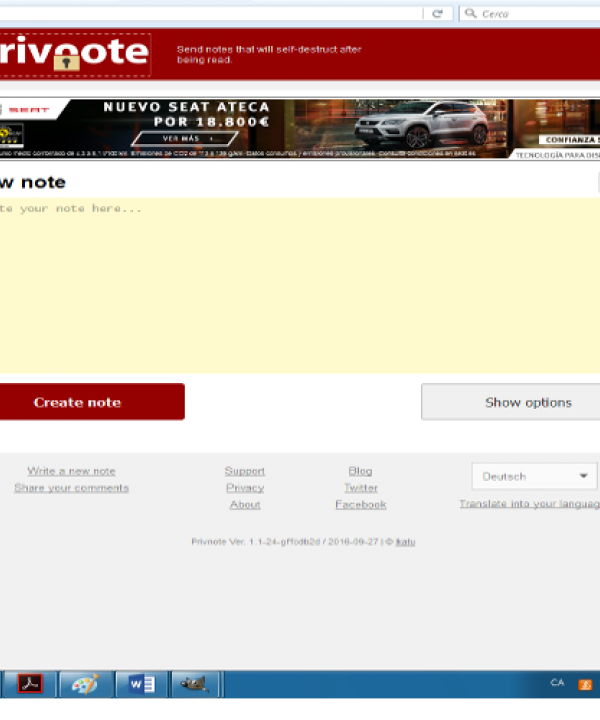Open Paint from the taskbar
This screenshot has width=600, height=720.
[x=85, y=684]
